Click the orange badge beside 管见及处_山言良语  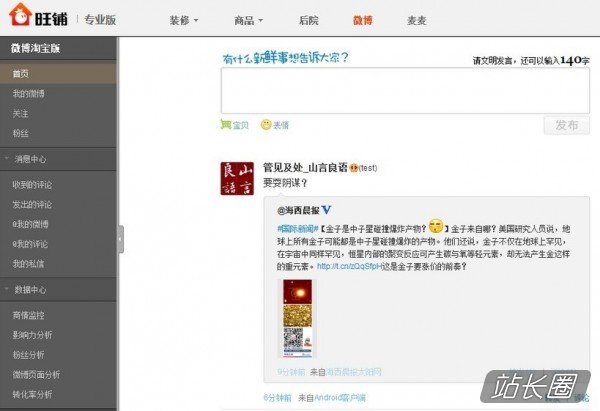click(x=354, y=168)
